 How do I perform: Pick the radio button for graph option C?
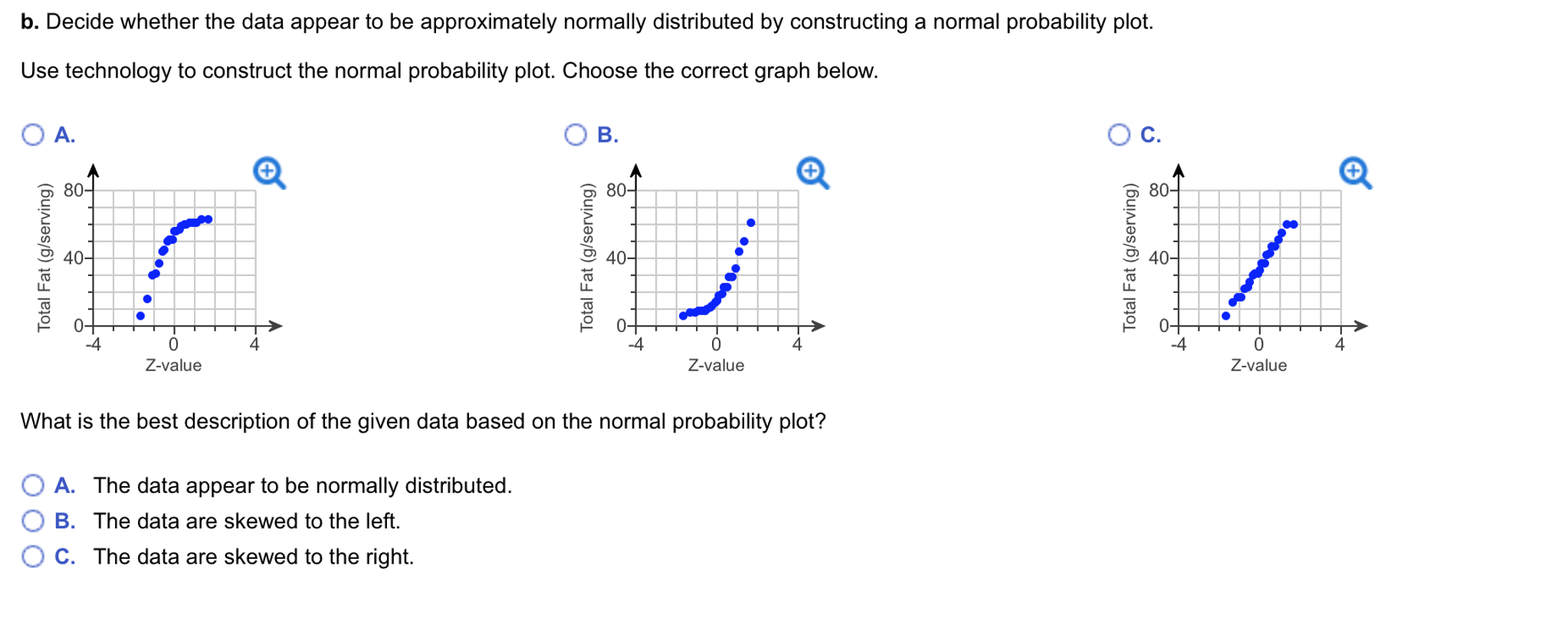point(1119,135)
